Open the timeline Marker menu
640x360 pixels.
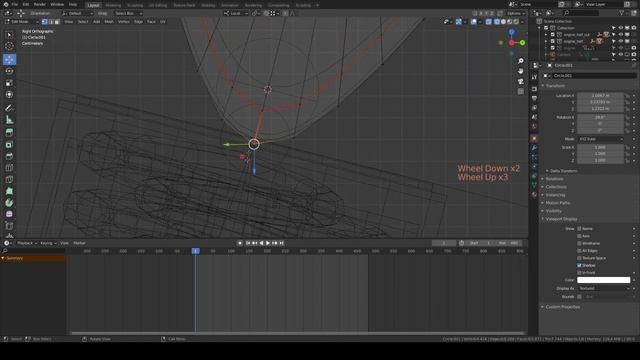[x=80, y=243]
